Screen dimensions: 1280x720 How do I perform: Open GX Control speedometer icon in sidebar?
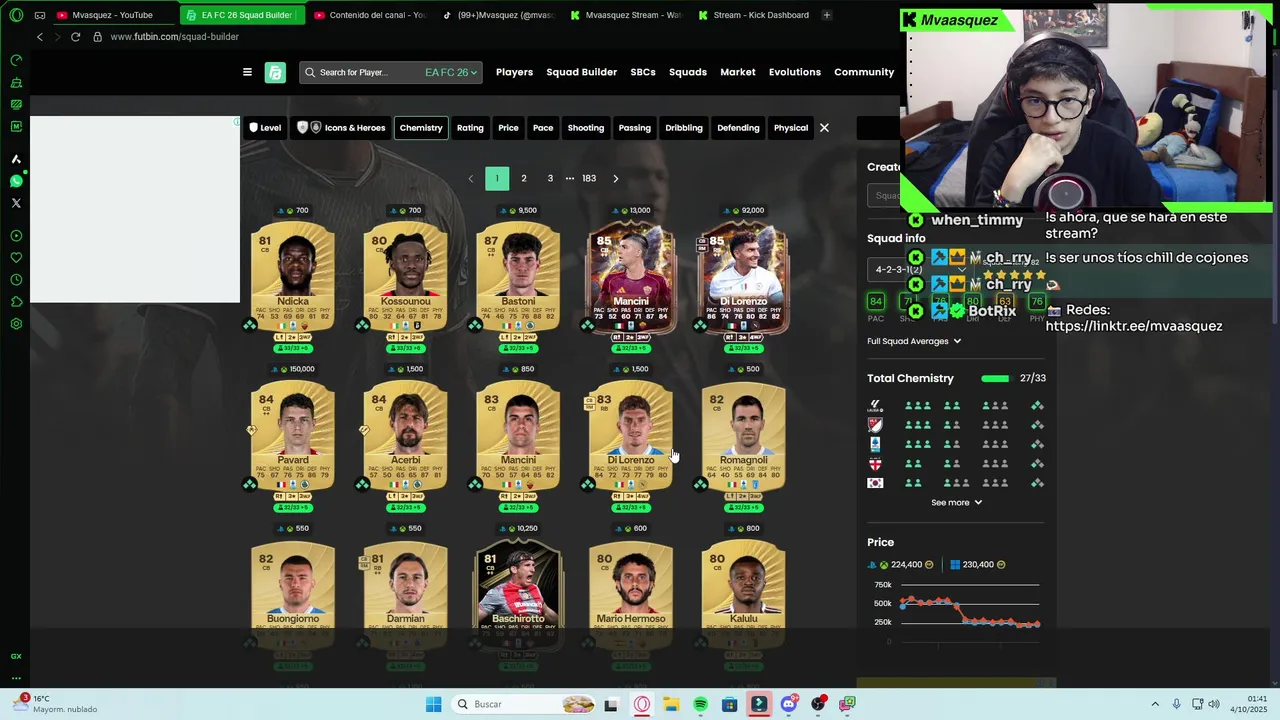pyautogui.click(x=16, y=60)
